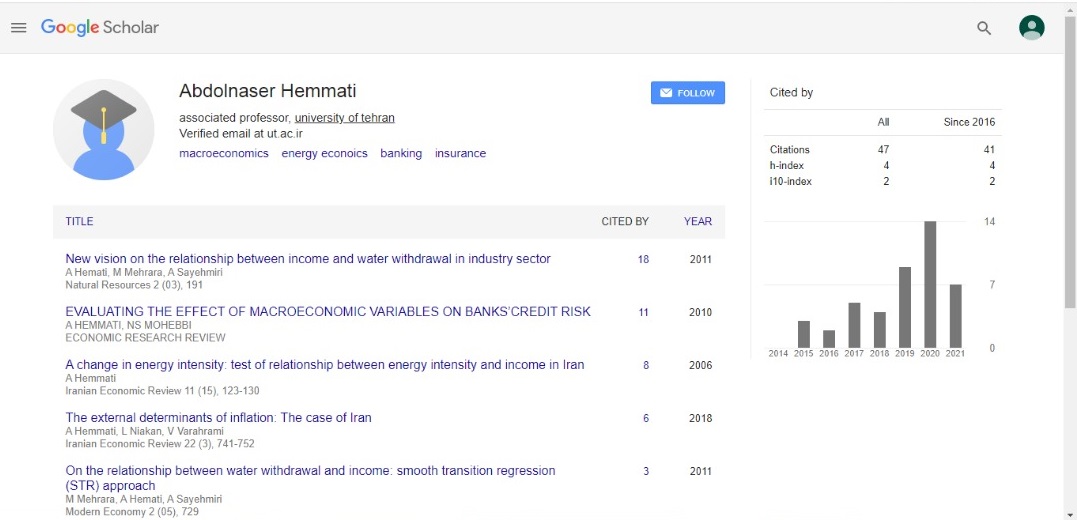Click the graduation cap profile picture
The height and width of the screenshot is (520, 1077).
pos(104,129)
